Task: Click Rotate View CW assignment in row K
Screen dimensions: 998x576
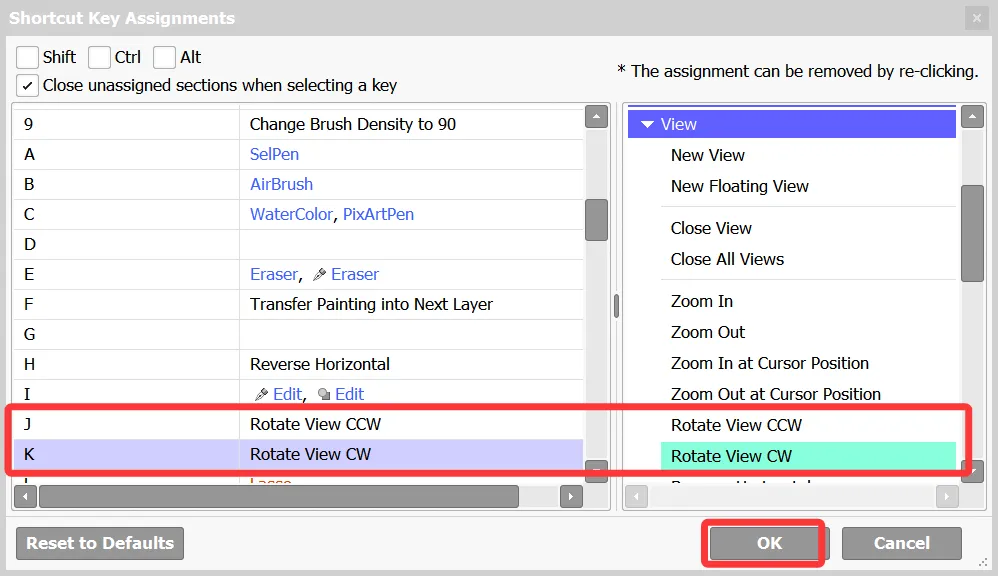Action: [310, 454]
